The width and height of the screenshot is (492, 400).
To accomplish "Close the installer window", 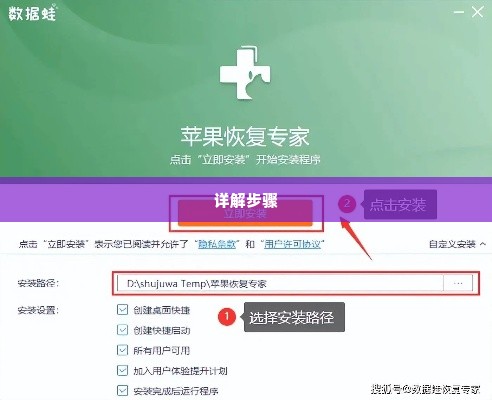I will (478, 12).
